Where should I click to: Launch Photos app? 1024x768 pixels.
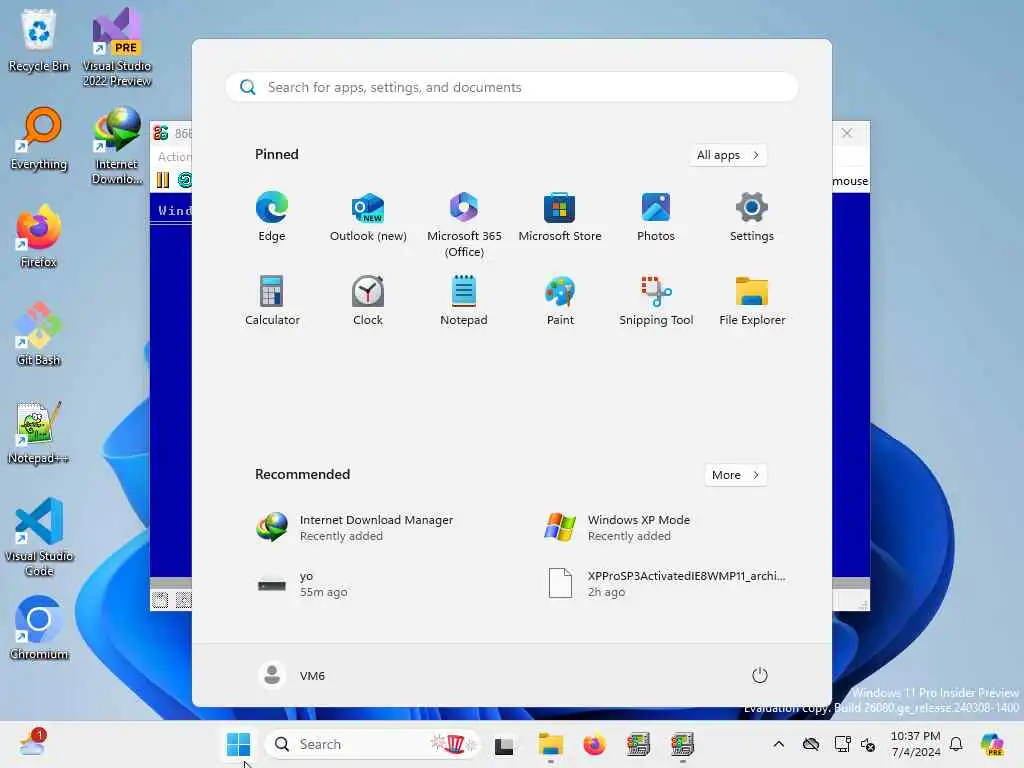[x=656, y=217]
